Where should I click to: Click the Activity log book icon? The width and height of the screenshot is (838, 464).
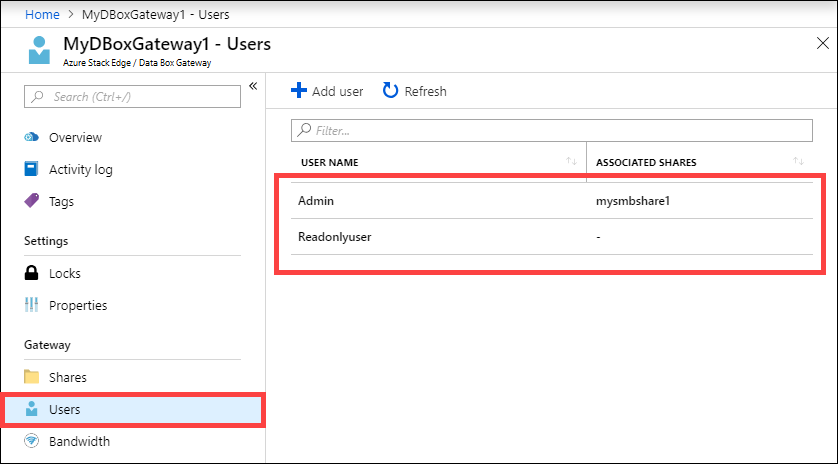click(32, 169)
